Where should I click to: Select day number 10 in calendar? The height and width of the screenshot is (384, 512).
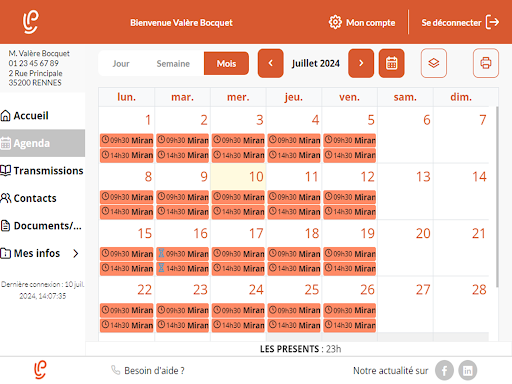(x=256, y=177)
